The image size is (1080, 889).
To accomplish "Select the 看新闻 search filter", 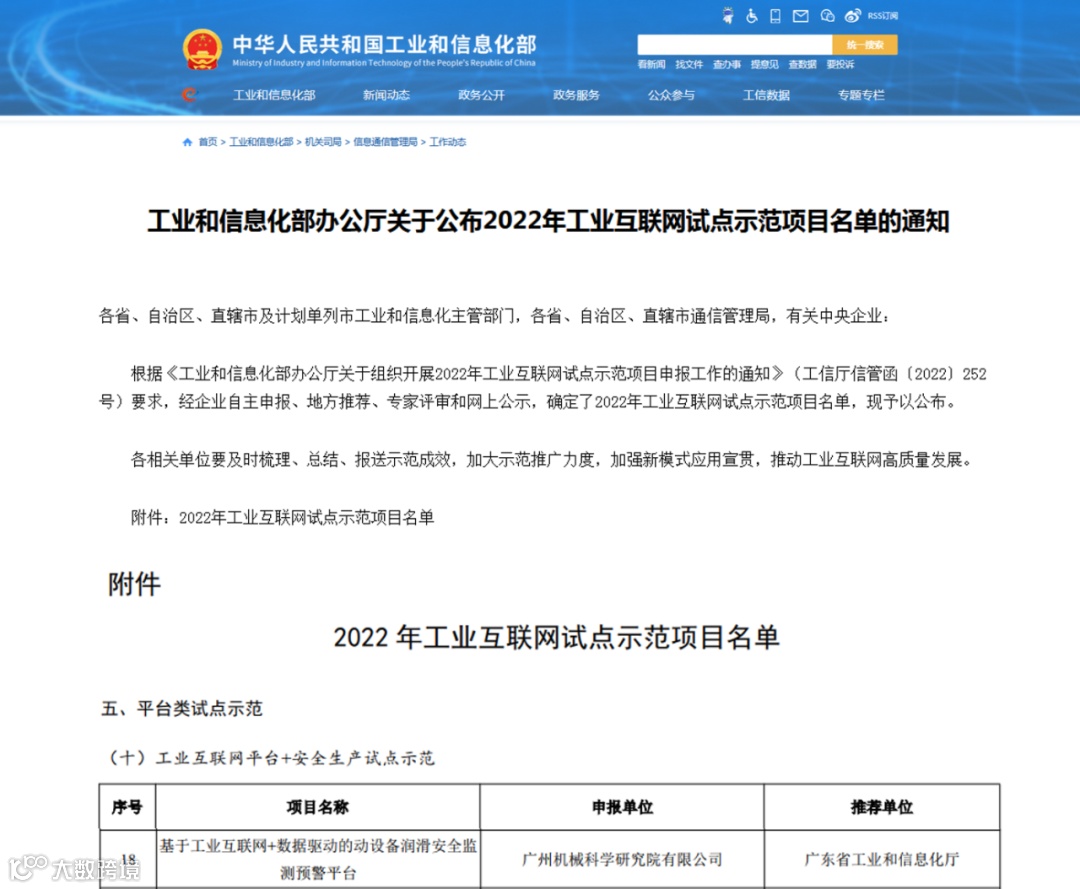I will (651, 64).
